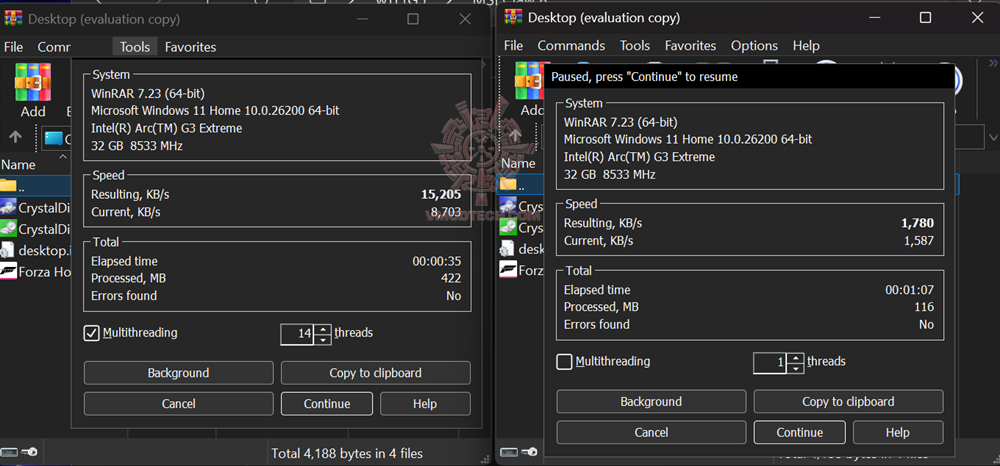The height and width of the screenshot is (466, 1000).
Task: Click the Name column header in right window
Action: click(x=518, y=164)
